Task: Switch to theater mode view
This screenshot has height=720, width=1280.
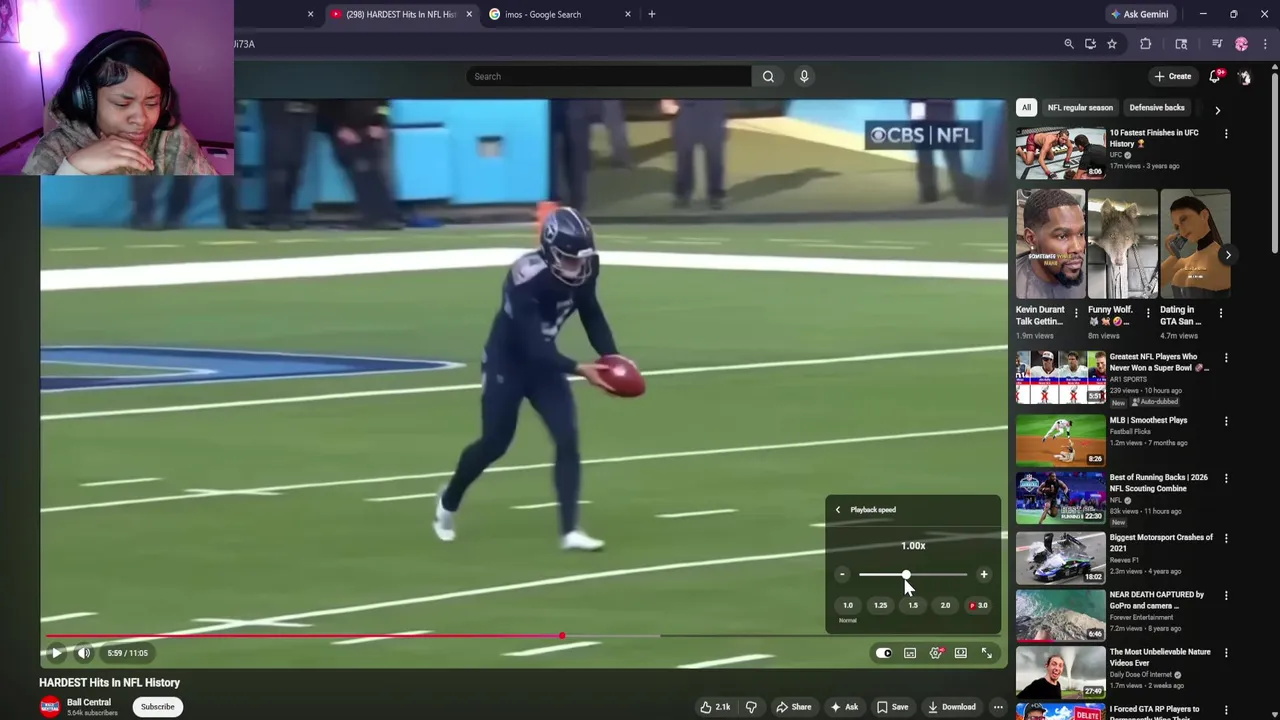Action: pyautogui.click(x=961, y=653)
